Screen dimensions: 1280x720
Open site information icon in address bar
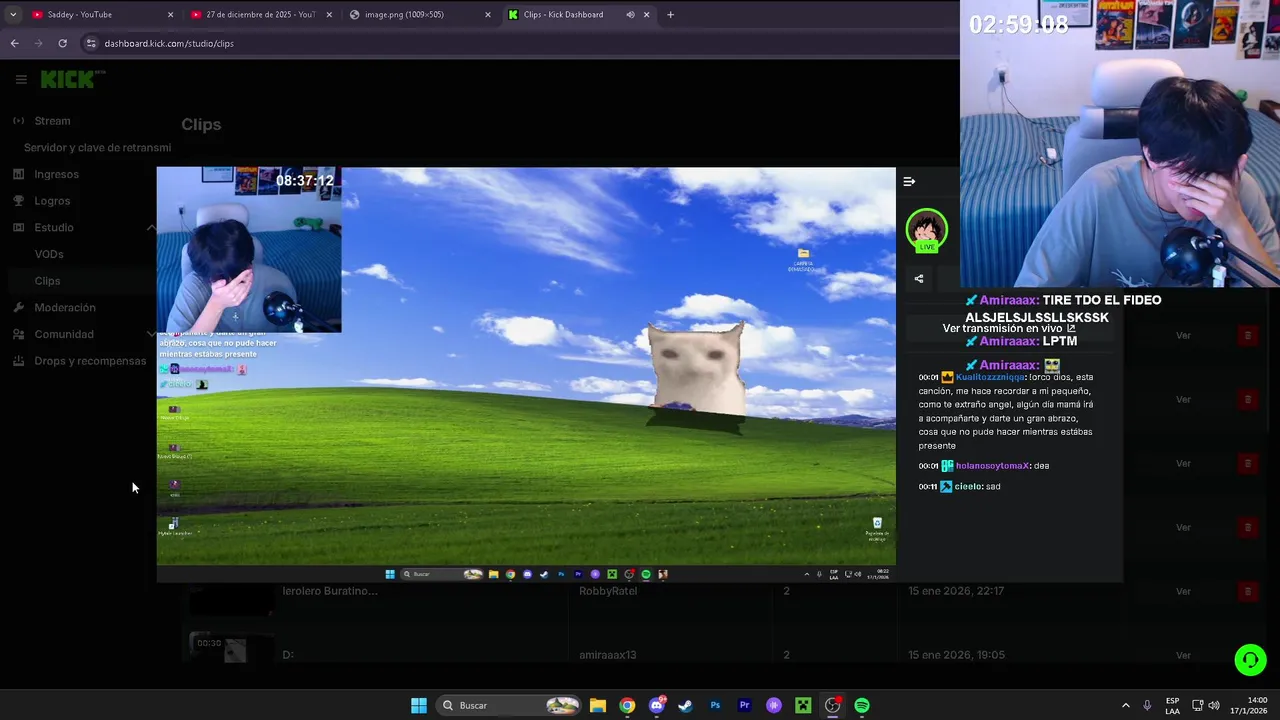[x=91, y=43]
